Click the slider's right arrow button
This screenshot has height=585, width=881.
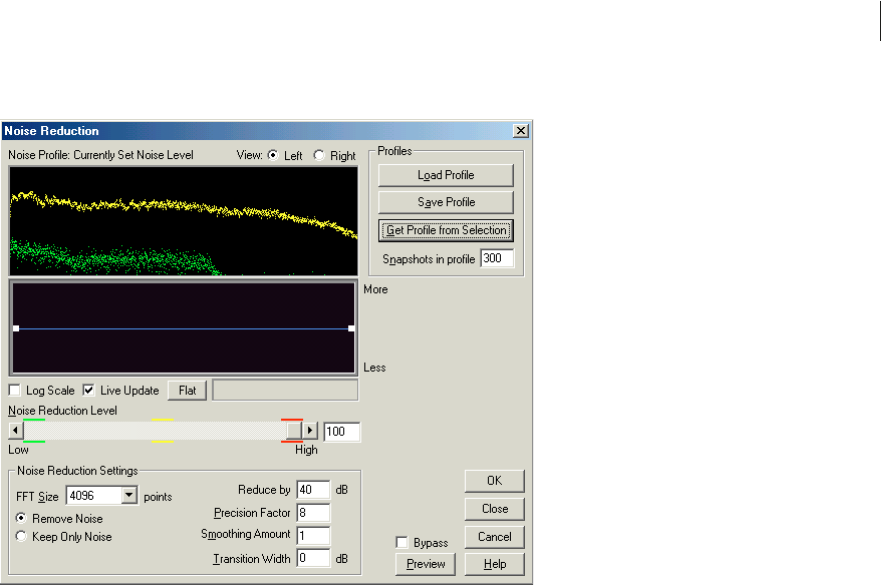point(310,431)
